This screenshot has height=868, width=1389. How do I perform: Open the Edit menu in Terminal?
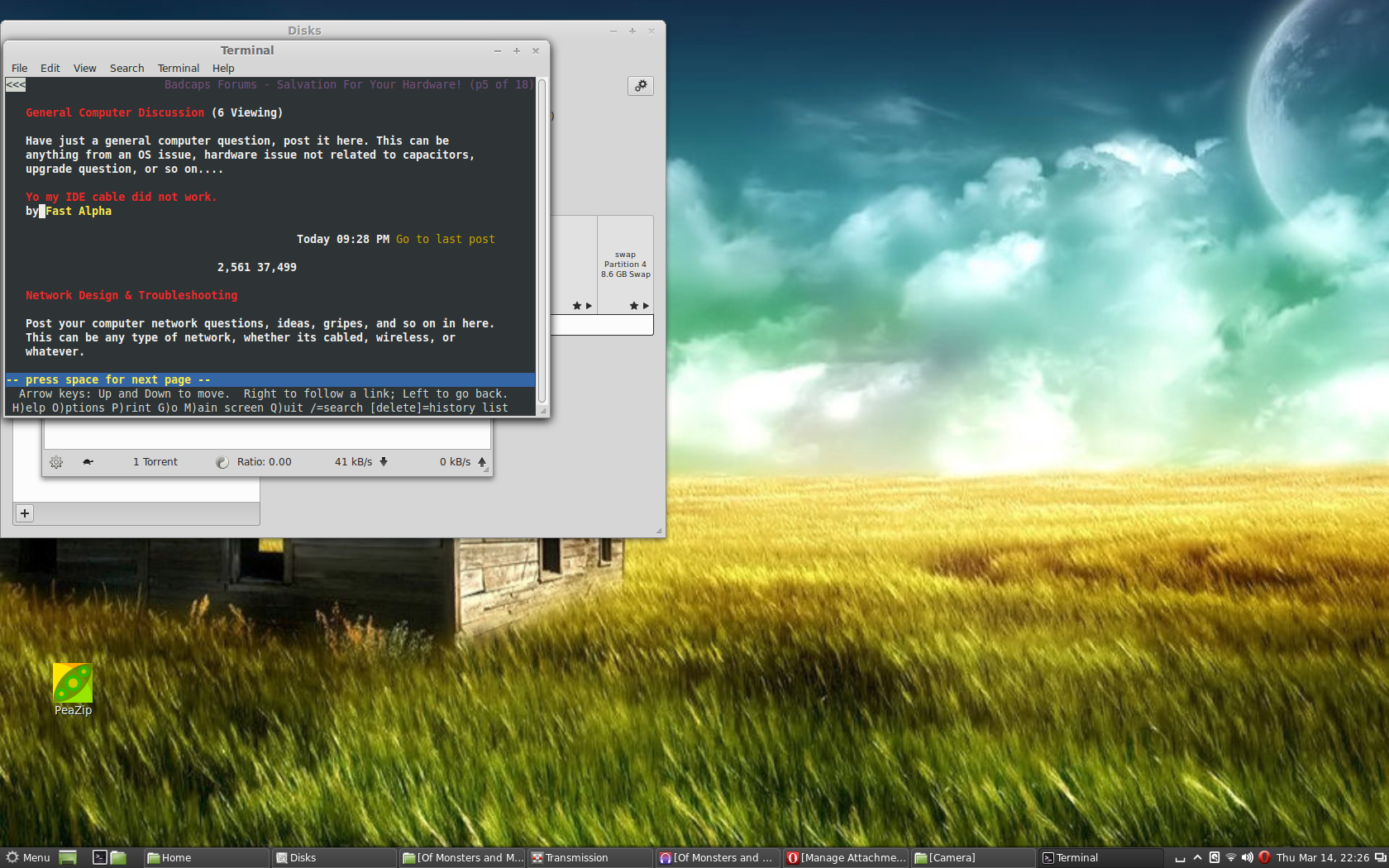tap(50, 69)
